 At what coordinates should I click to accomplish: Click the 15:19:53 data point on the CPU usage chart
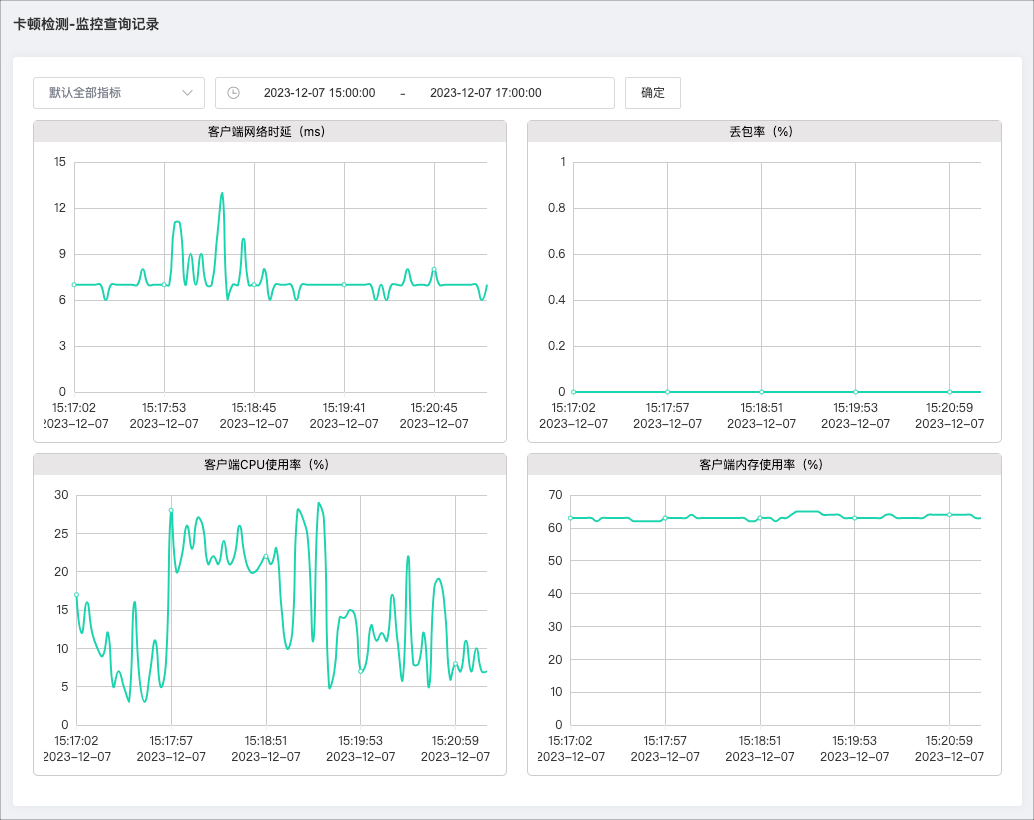click(361, 671)
